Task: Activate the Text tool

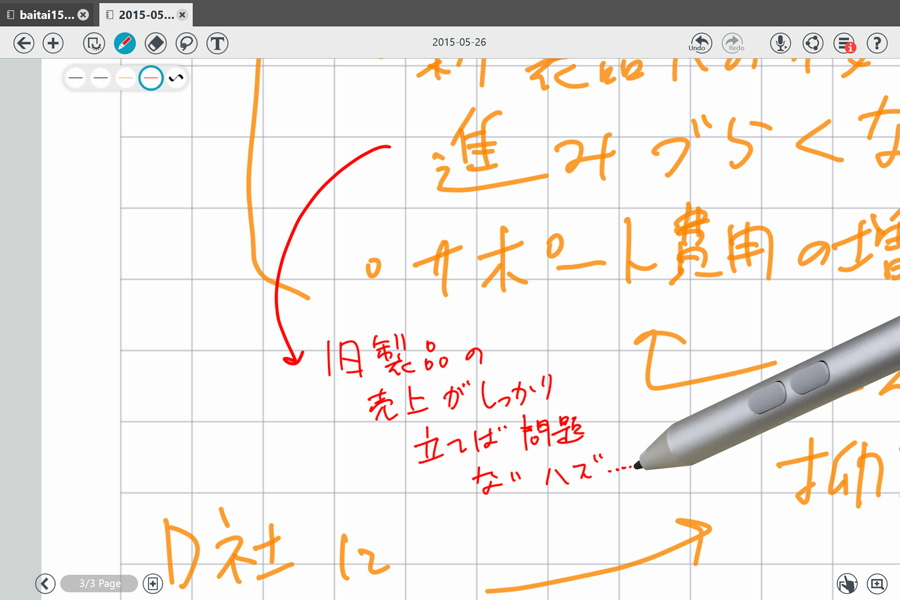Action: 217,43
